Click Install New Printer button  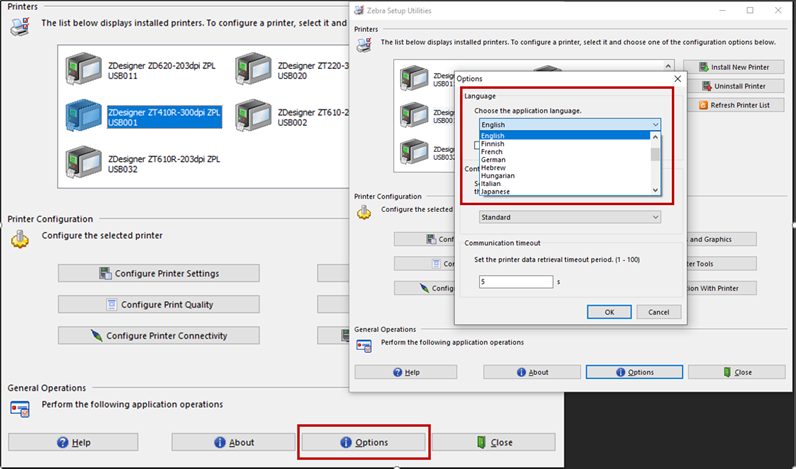coord(734,67)
